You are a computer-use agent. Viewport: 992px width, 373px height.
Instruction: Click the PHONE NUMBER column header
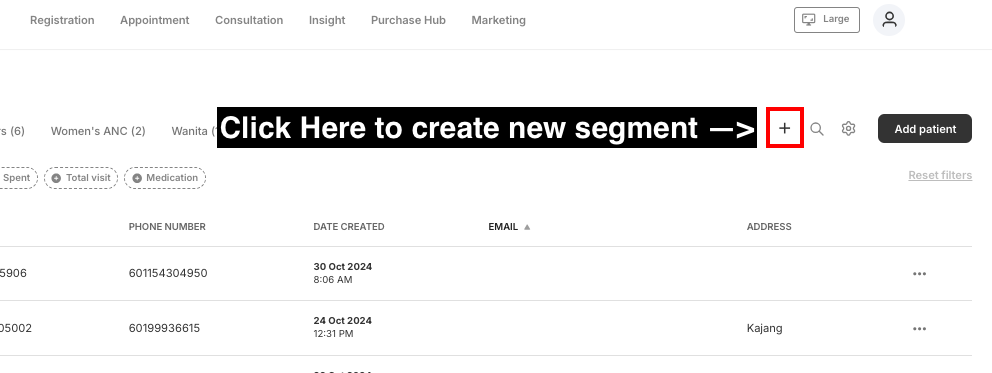point(167,227)
